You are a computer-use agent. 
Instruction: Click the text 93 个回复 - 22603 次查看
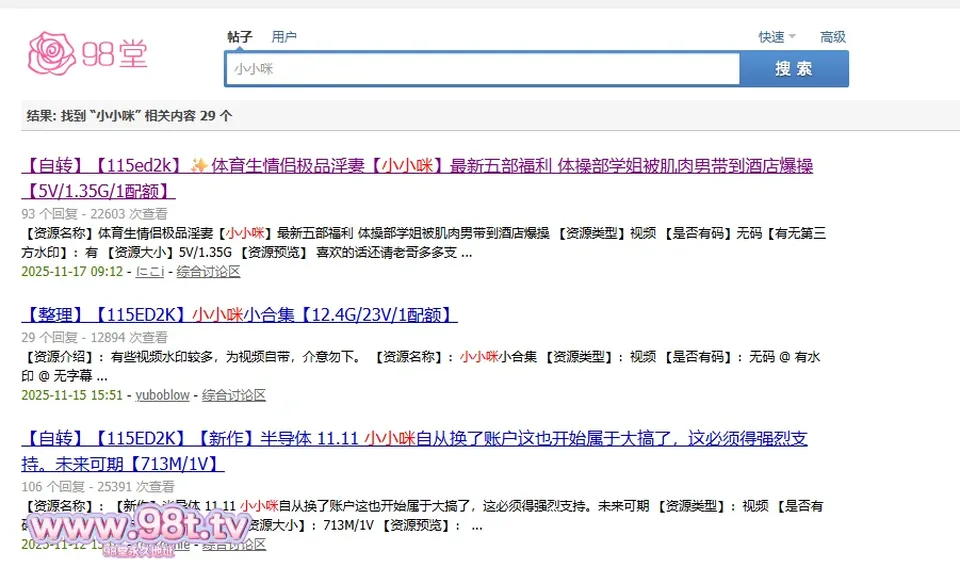coord(94,214)
